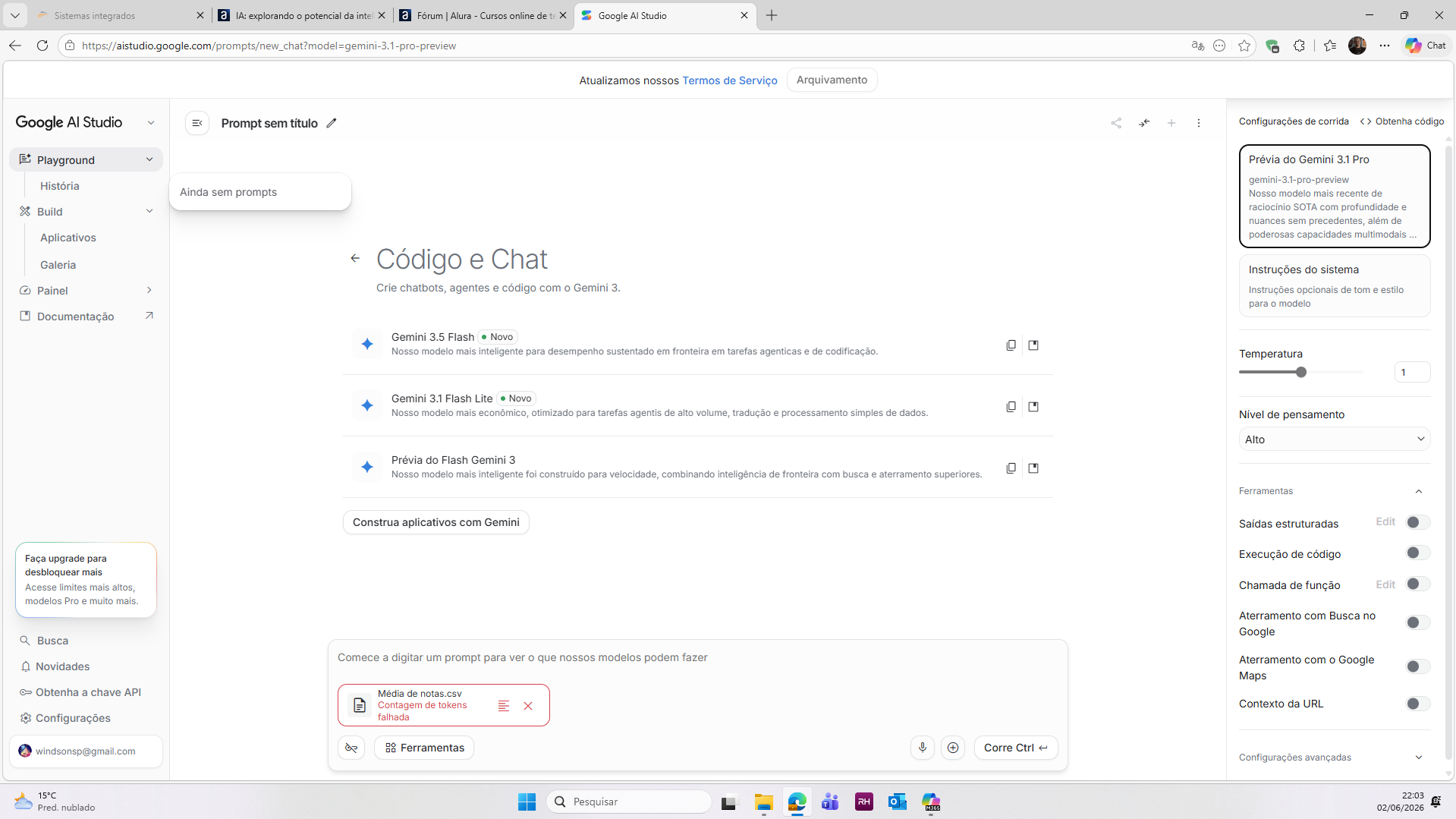1456x819 pixels.
Task: Open Termos de Serviço link
Action: (x=730, y=80)
